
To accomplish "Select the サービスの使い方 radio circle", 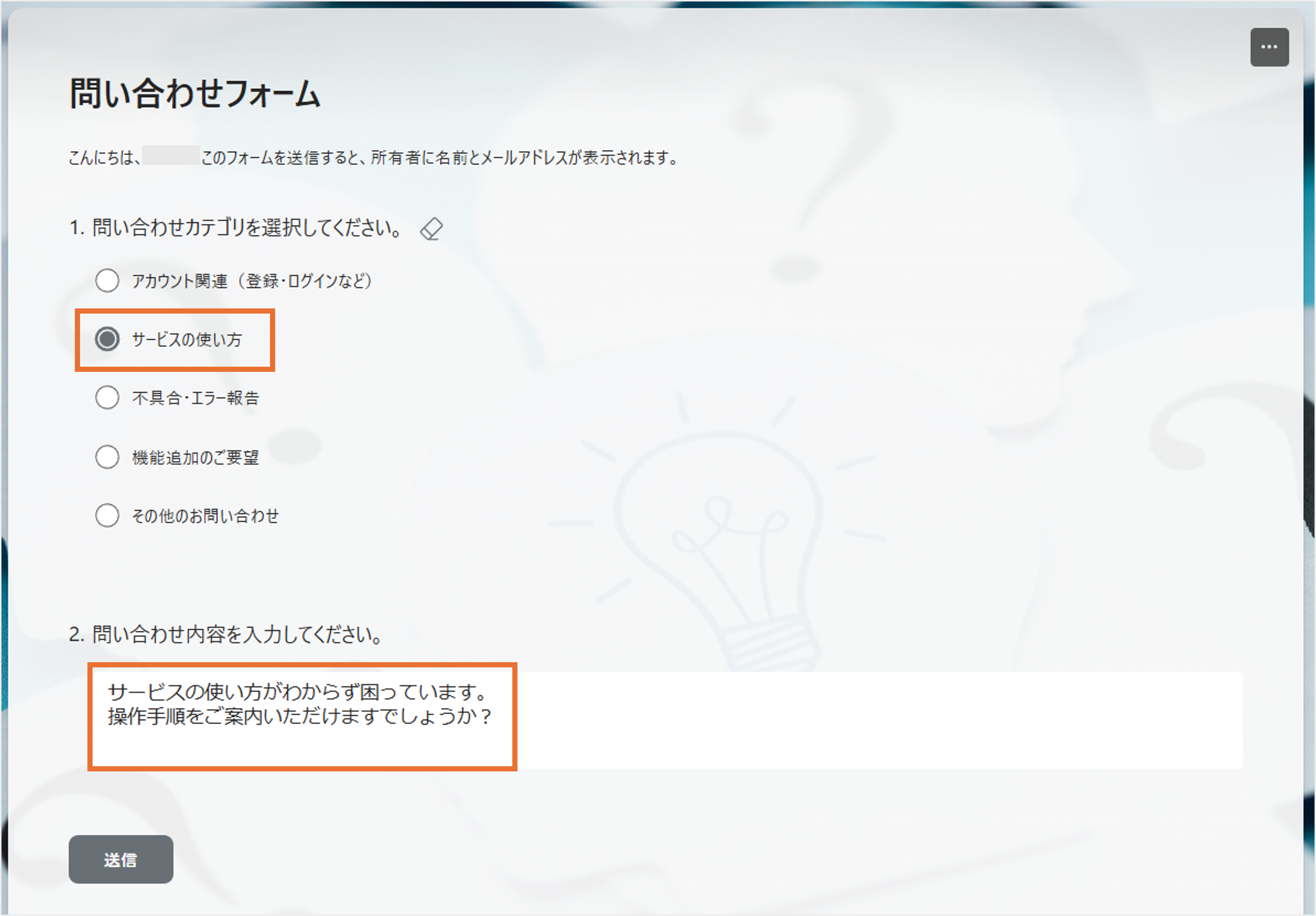I will point(107,339).
